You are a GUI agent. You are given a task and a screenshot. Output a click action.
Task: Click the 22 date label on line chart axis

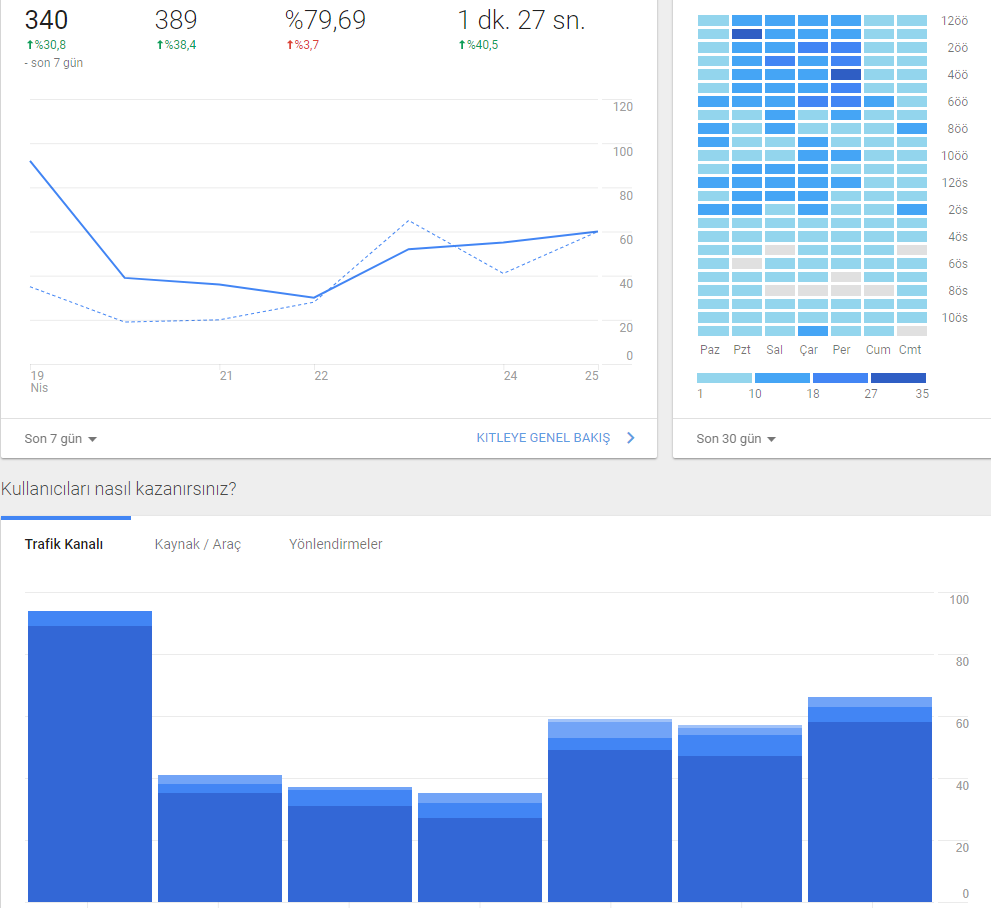click(321, 376)
